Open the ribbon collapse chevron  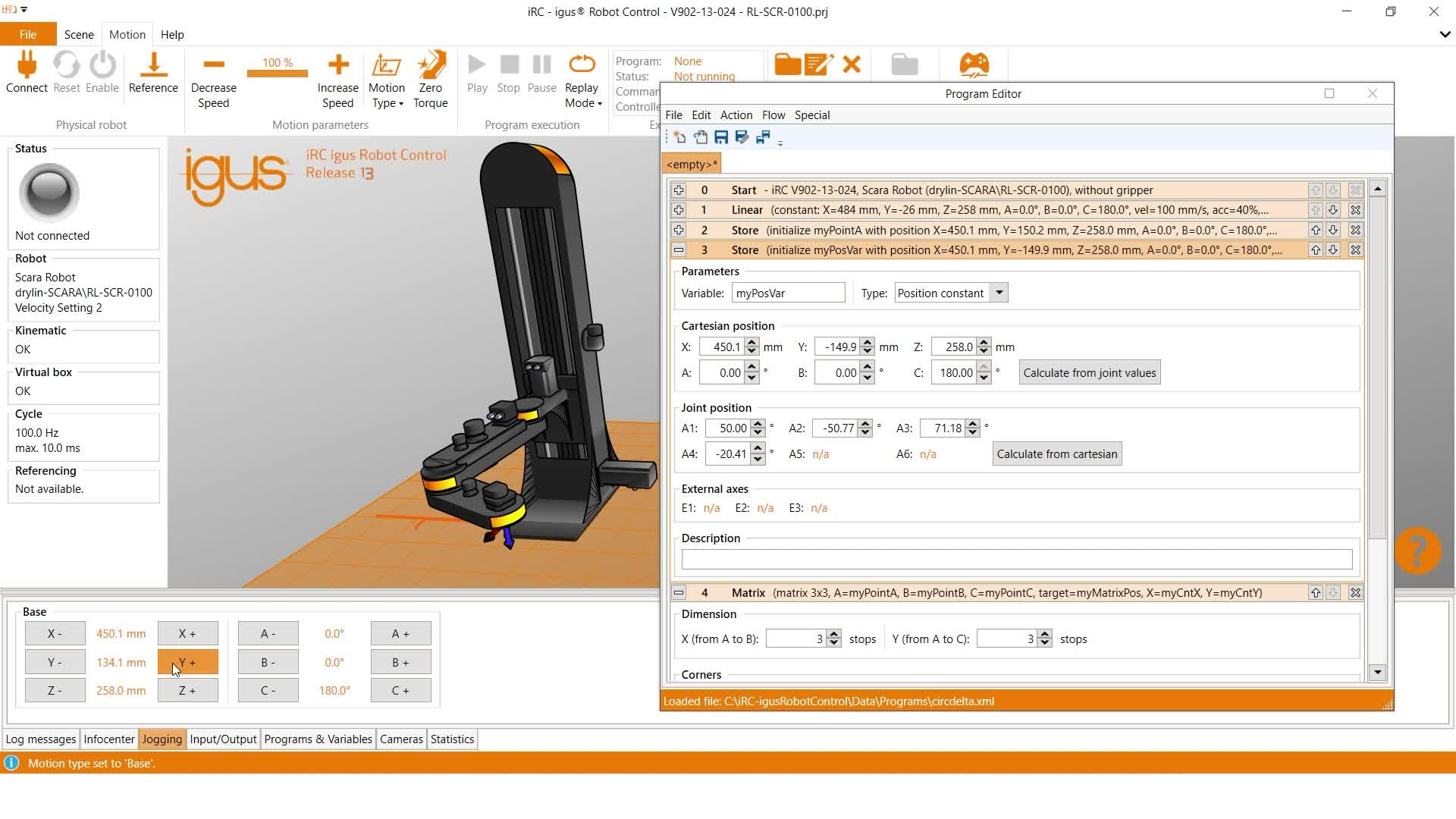click(x=1445, y=34)
